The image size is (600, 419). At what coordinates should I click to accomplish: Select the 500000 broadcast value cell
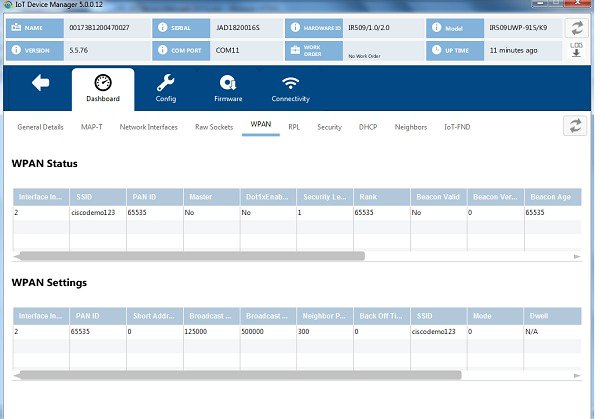click(268, 331)
